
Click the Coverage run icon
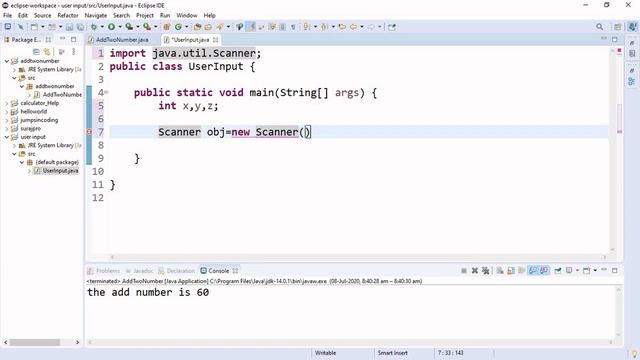coord(129,27)
